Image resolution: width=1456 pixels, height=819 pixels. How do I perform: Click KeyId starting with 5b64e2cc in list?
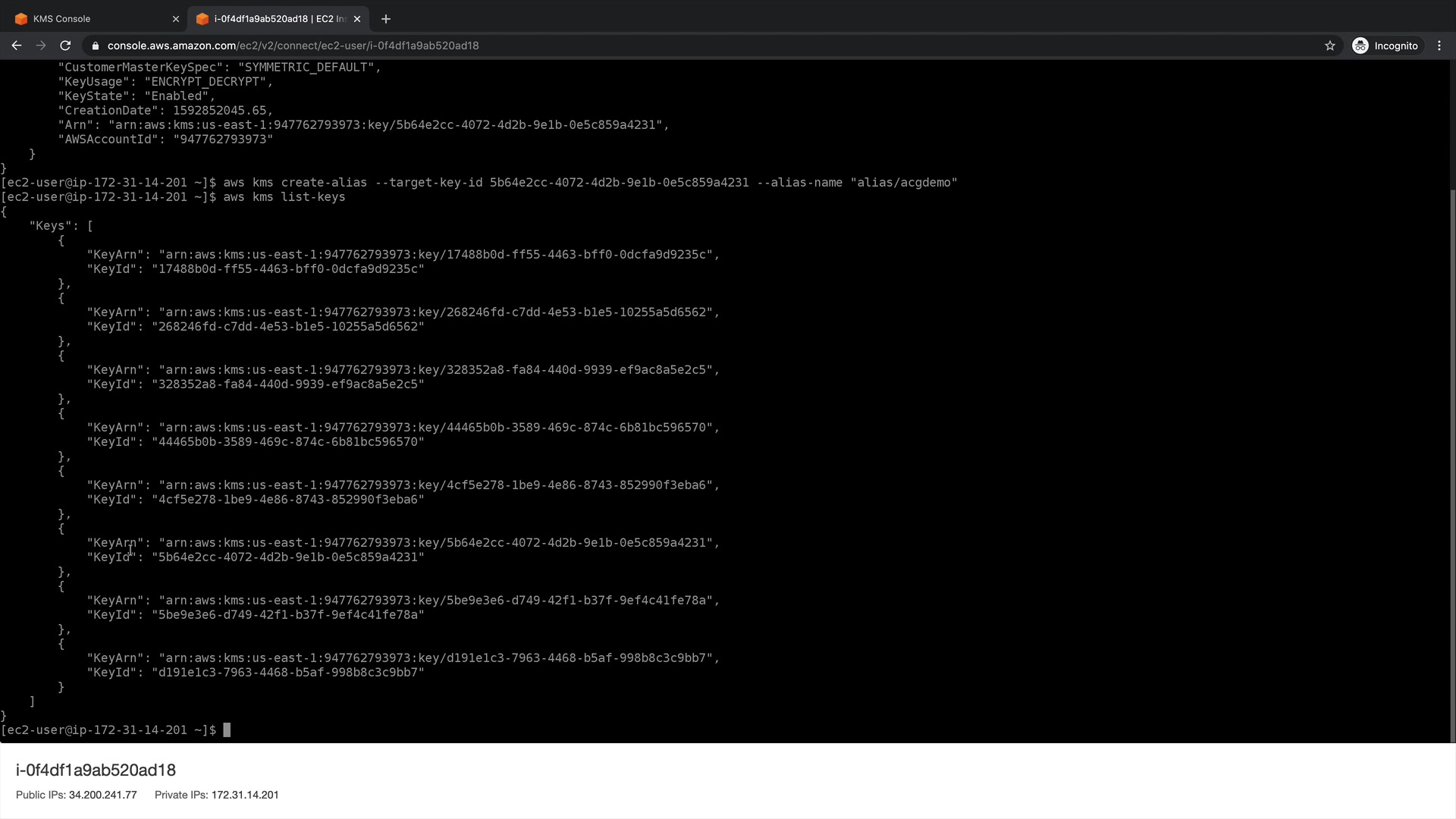(287, 557)
